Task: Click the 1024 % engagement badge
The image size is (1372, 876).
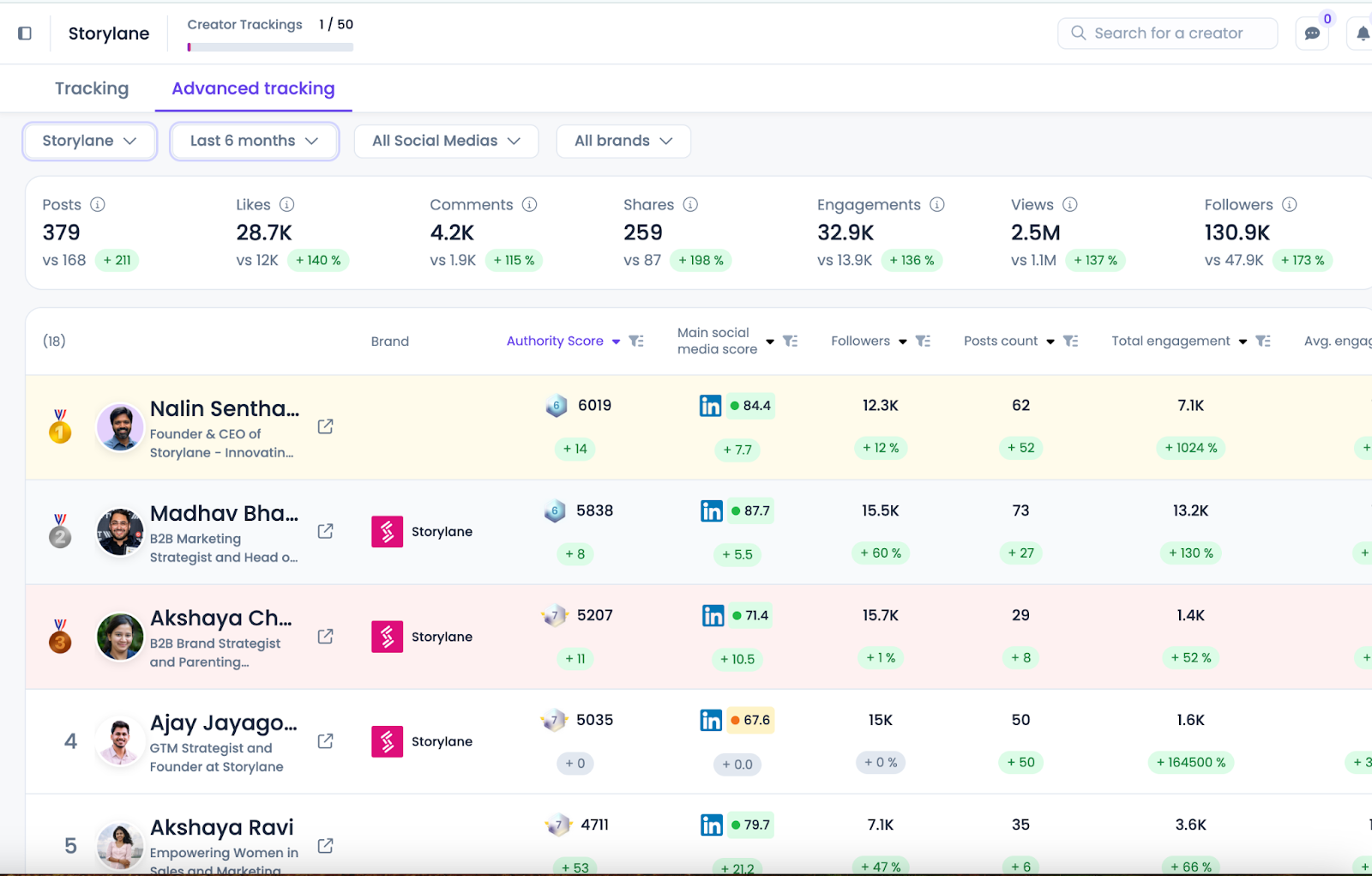Action: click(x=1191, y=448)
